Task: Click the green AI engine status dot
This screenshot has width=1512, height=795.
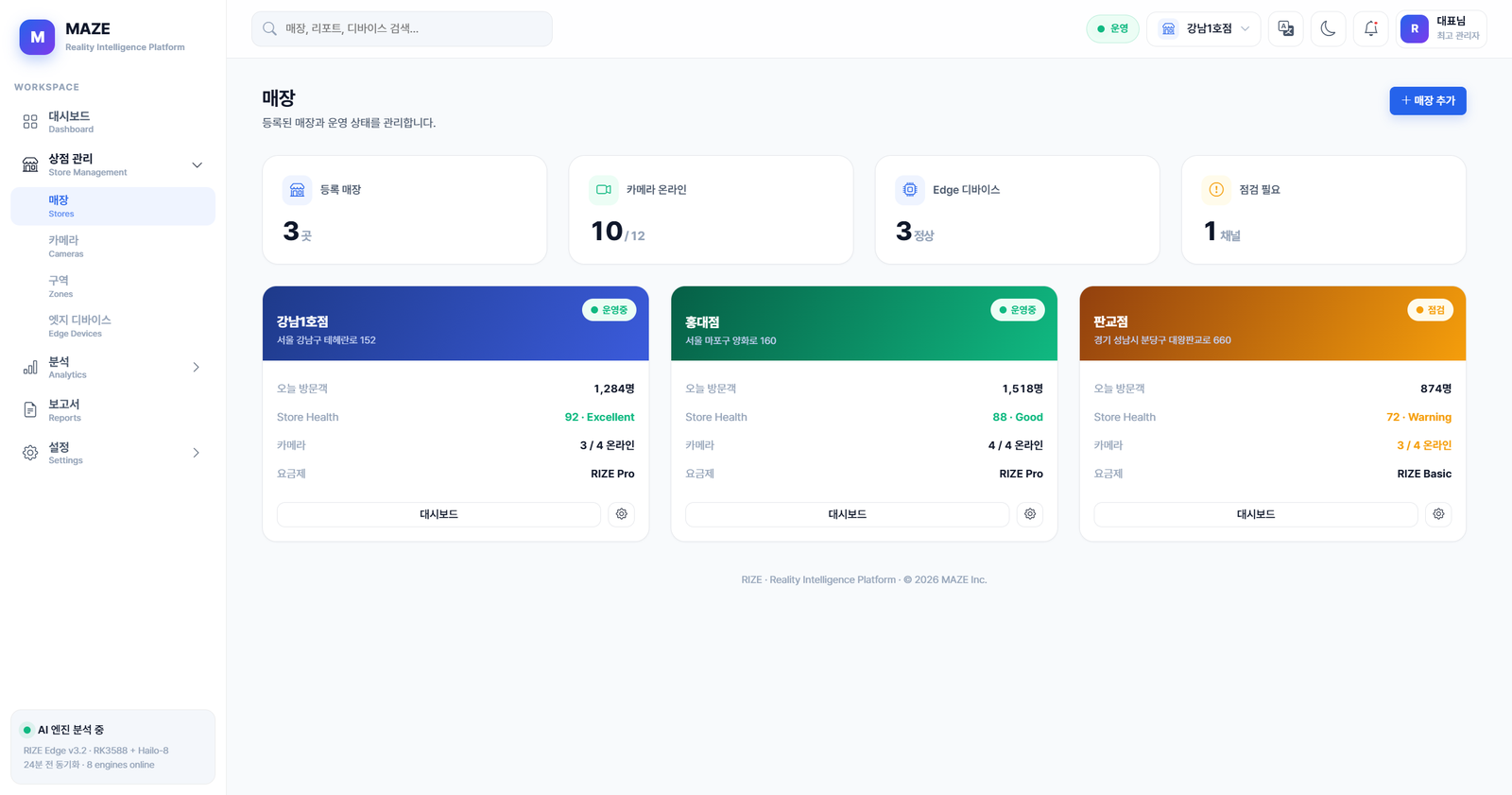Action: (x=27, y=730)
